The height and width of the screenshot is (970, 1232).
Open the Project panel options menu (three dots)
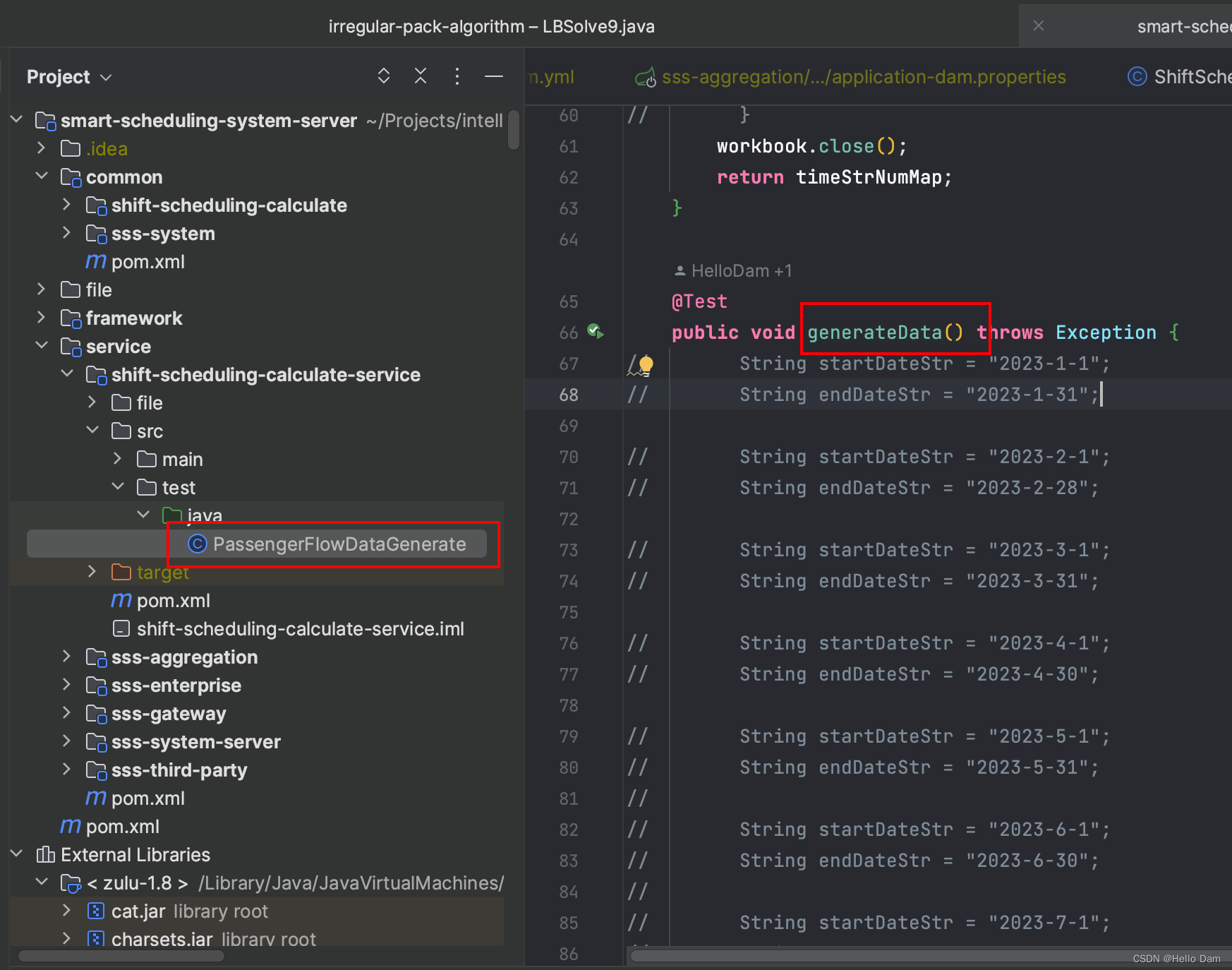pyautogui.click(x=457, y=76)
